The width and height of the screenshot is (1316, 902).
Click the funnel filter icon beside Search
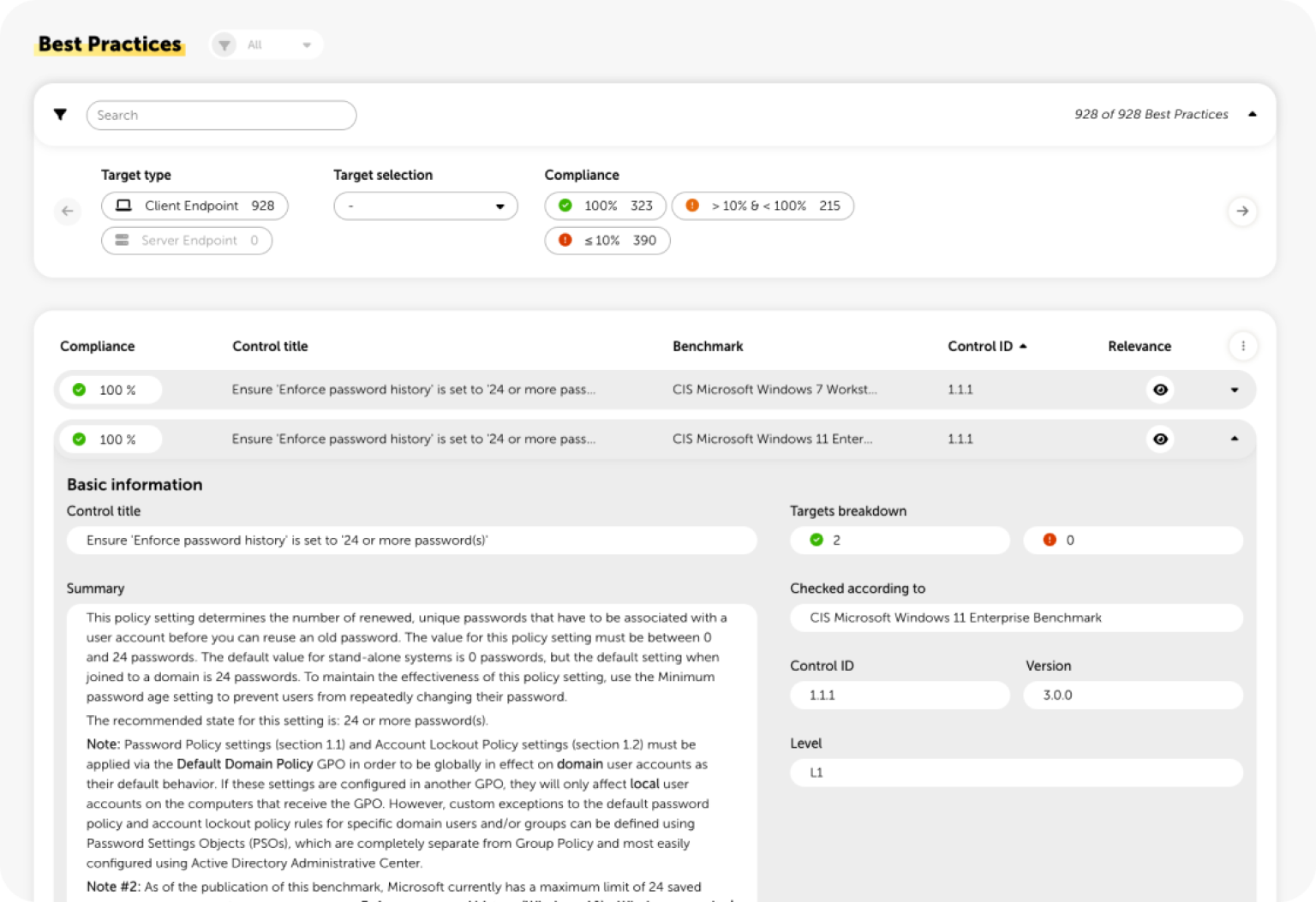coord(60,115)
